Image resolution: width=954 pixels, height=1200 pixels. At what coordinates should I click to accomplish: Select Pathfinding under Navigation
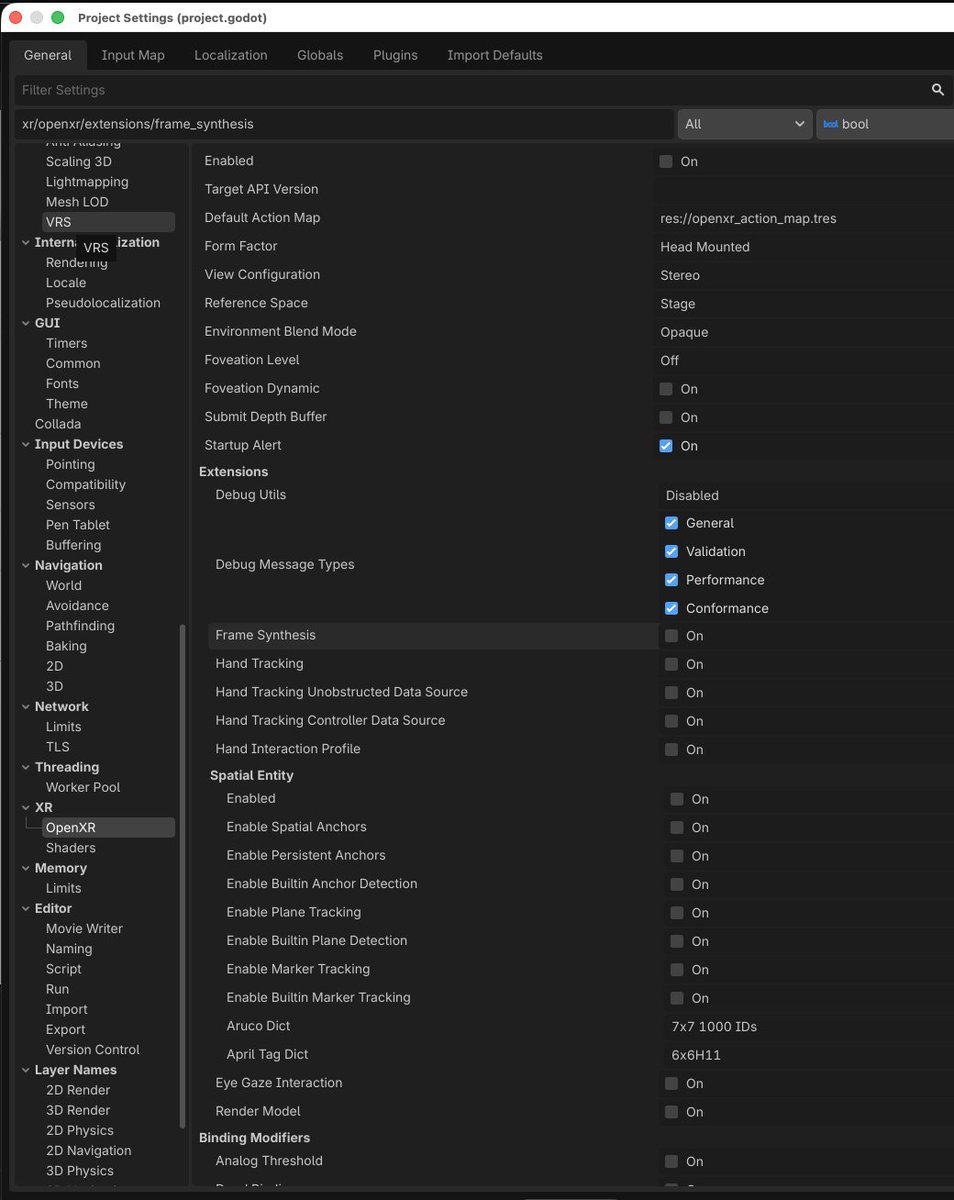pos(80,626)
